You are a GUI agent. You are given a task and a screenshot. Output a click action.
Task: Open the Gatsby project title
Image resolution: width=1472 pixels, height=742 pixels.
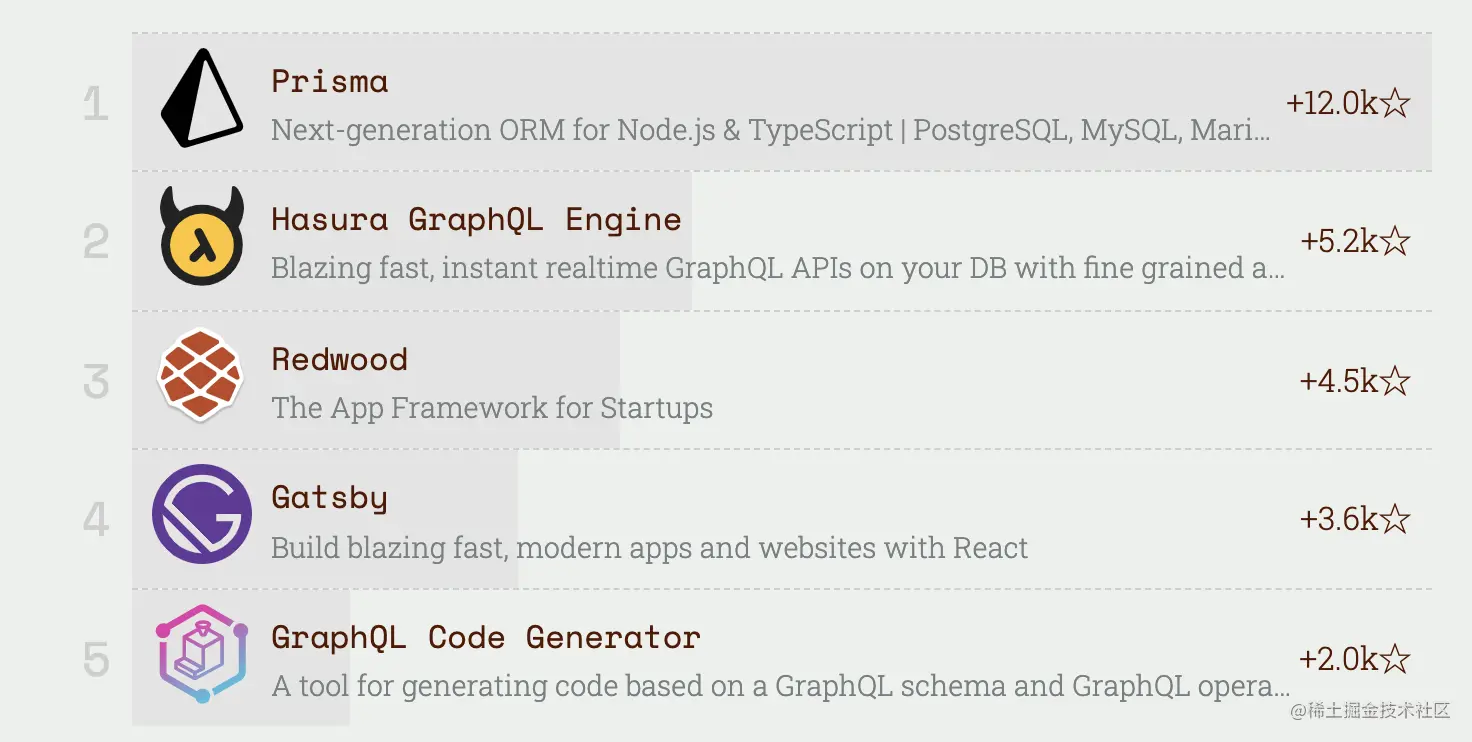329,498
